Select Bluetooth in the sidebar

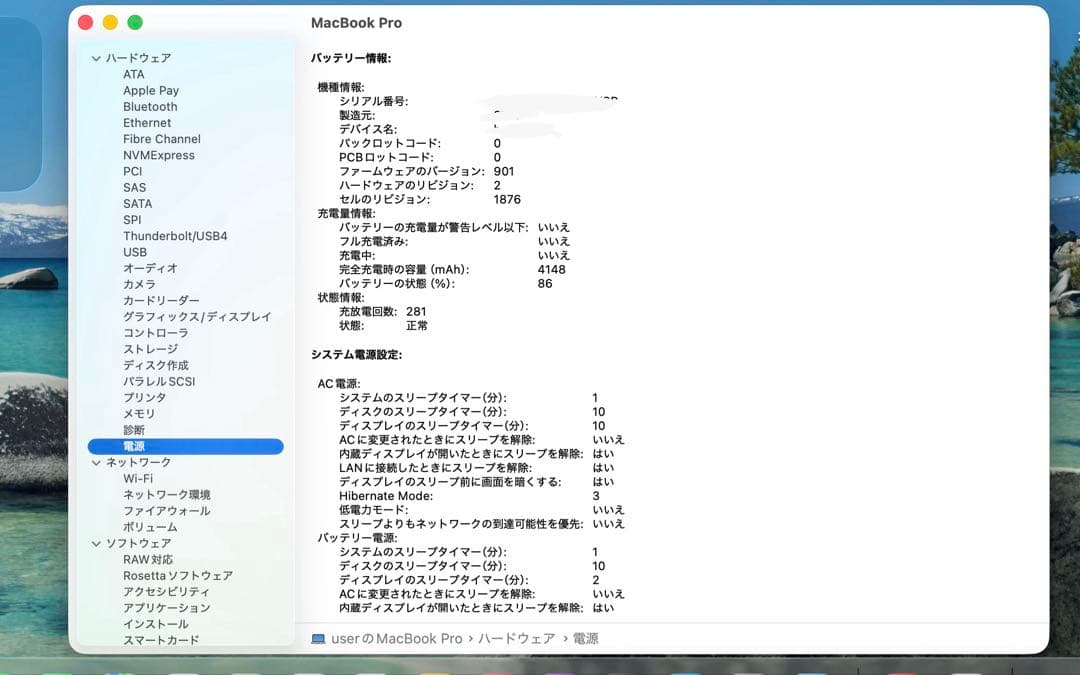149,106
